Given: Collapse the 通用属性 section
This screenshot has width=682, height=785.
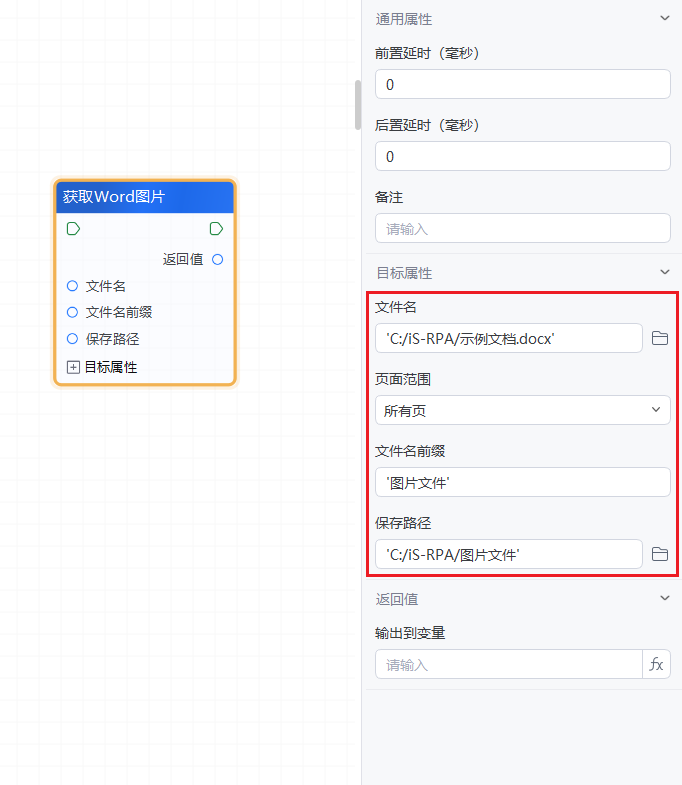Looking at the screenshot, I should tap(665, 18).
